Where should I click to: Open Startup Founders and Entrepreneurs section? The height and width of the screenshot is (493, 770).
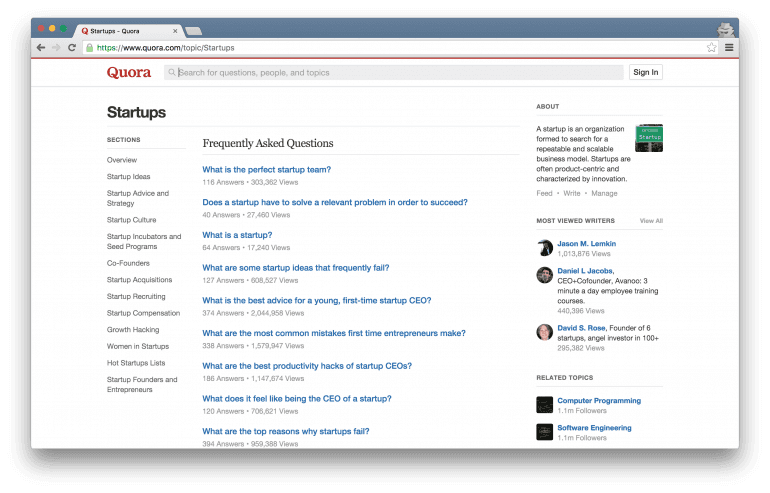coord(142,384)
